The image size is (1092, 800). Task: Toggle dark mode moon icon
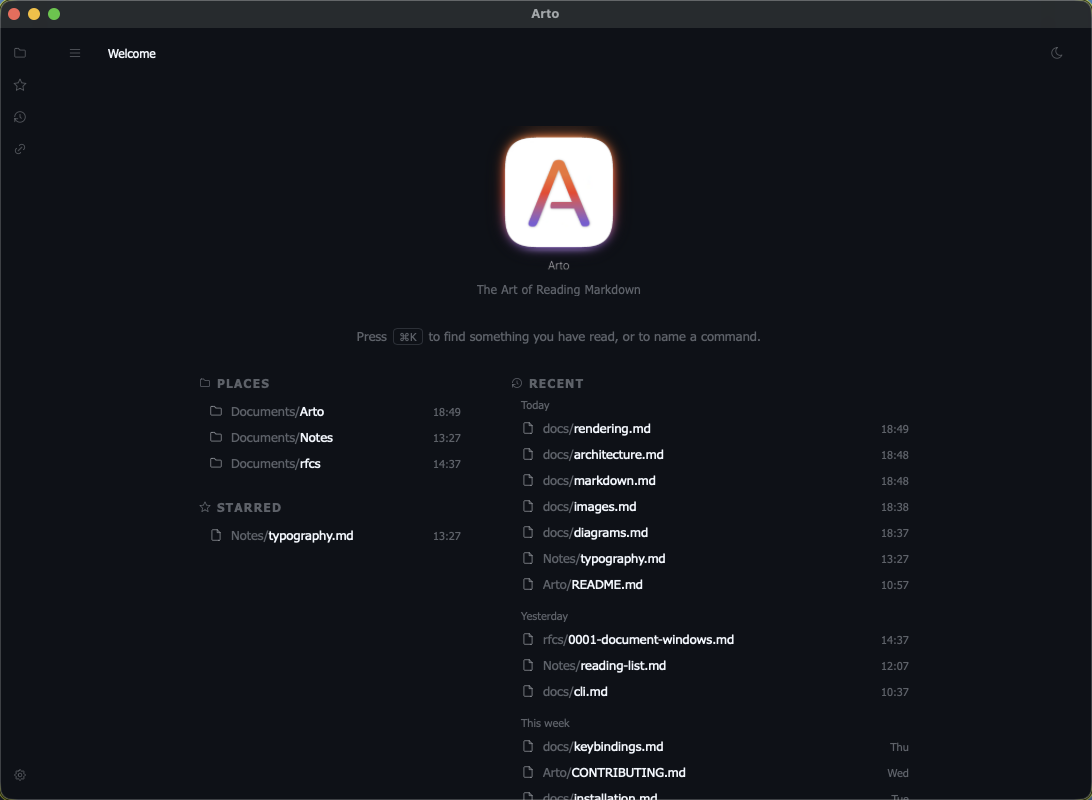1056,53
